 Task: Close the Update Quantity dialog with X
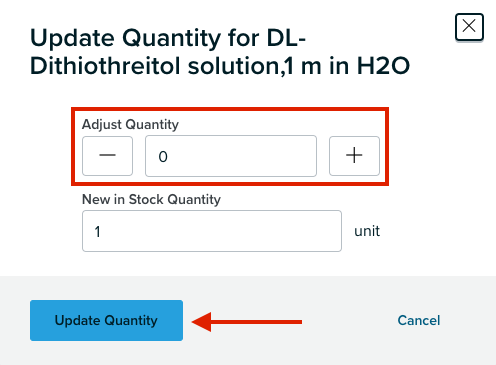pyautogui.click(x=469, y=26)
